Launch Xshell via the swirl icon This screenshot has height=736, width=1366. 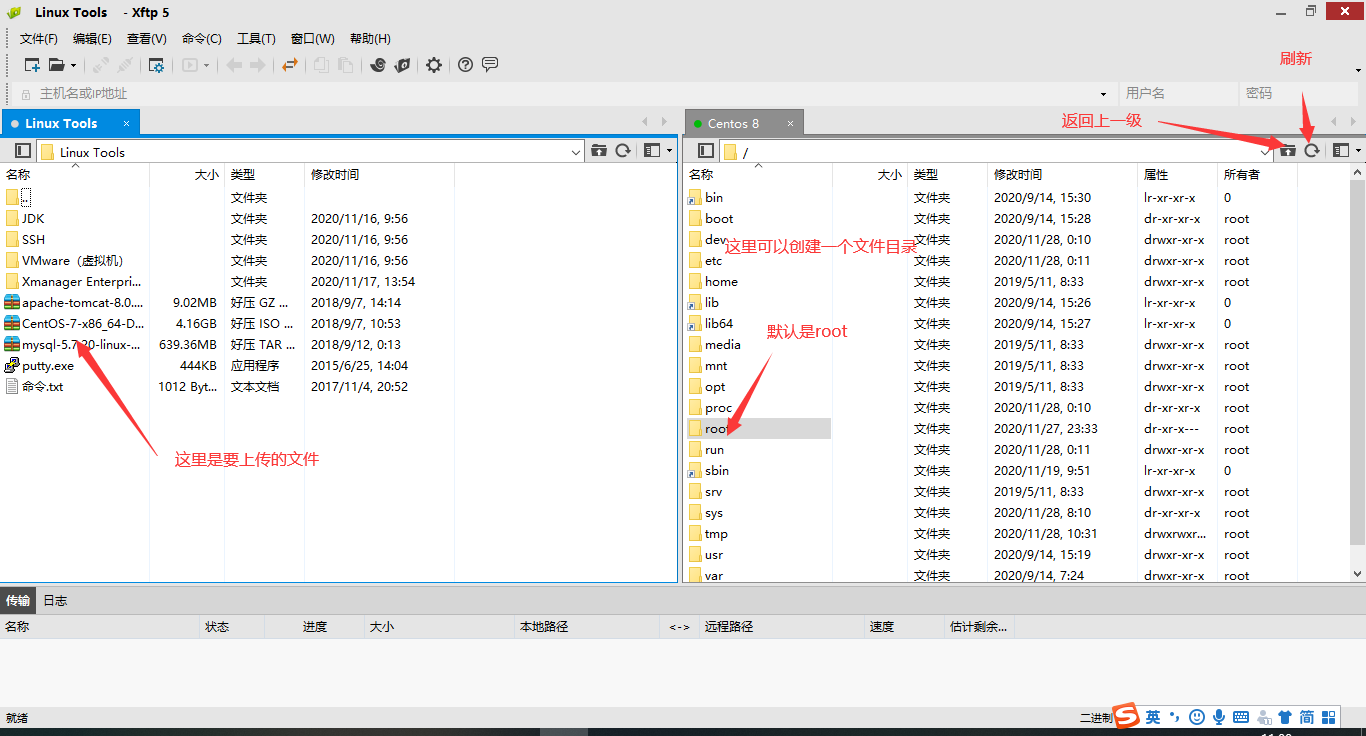[378, 65]
